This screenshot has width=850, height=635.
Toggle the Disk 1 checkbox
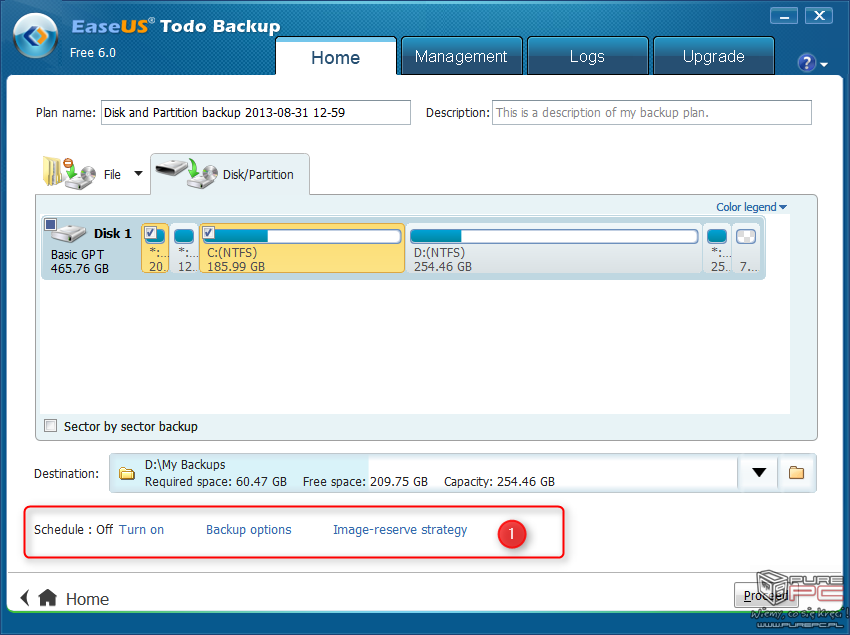(51, 225)
